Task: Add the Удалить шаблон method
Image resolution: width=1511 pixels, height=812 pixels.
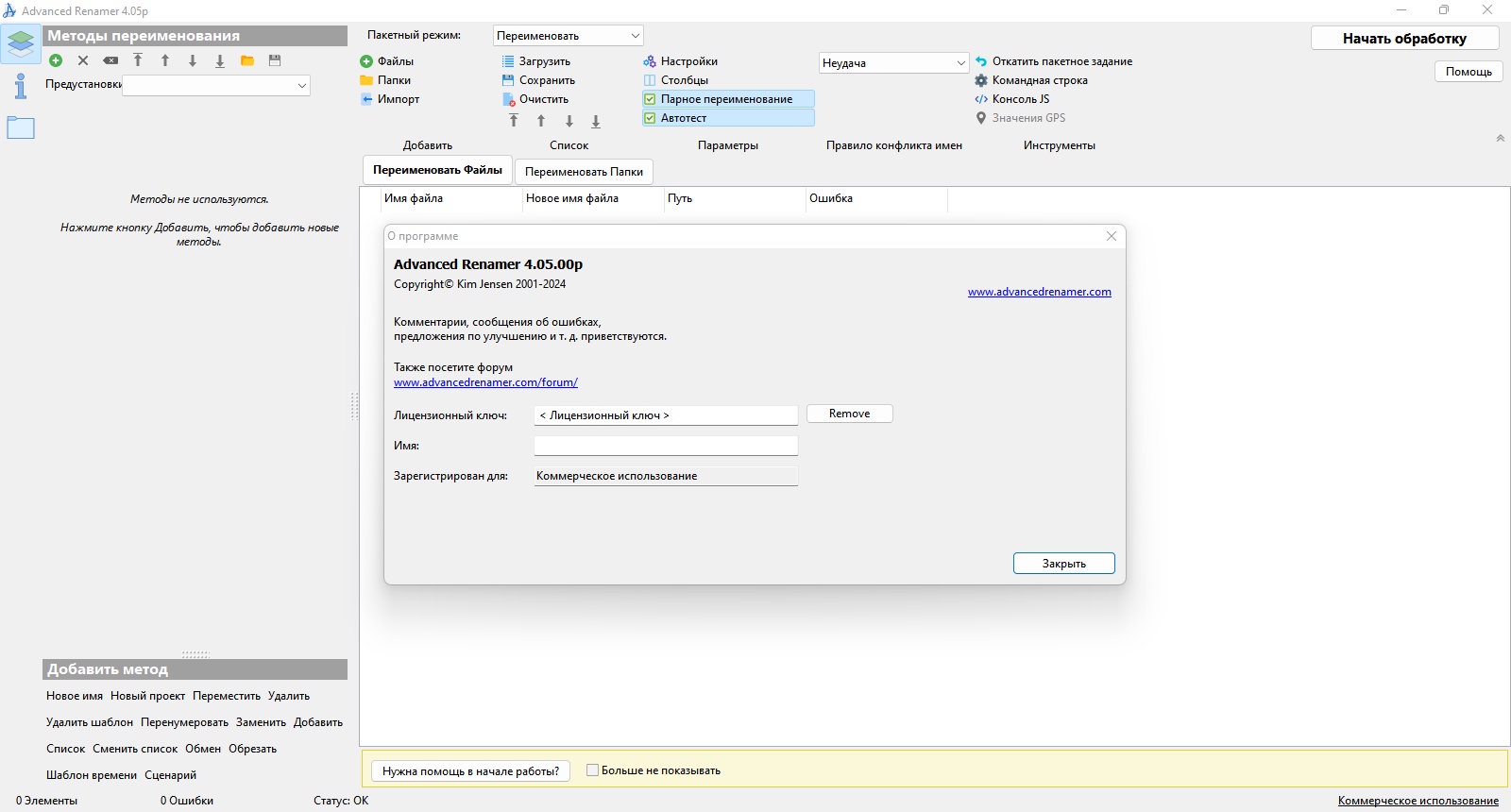Action: [90, 722]
